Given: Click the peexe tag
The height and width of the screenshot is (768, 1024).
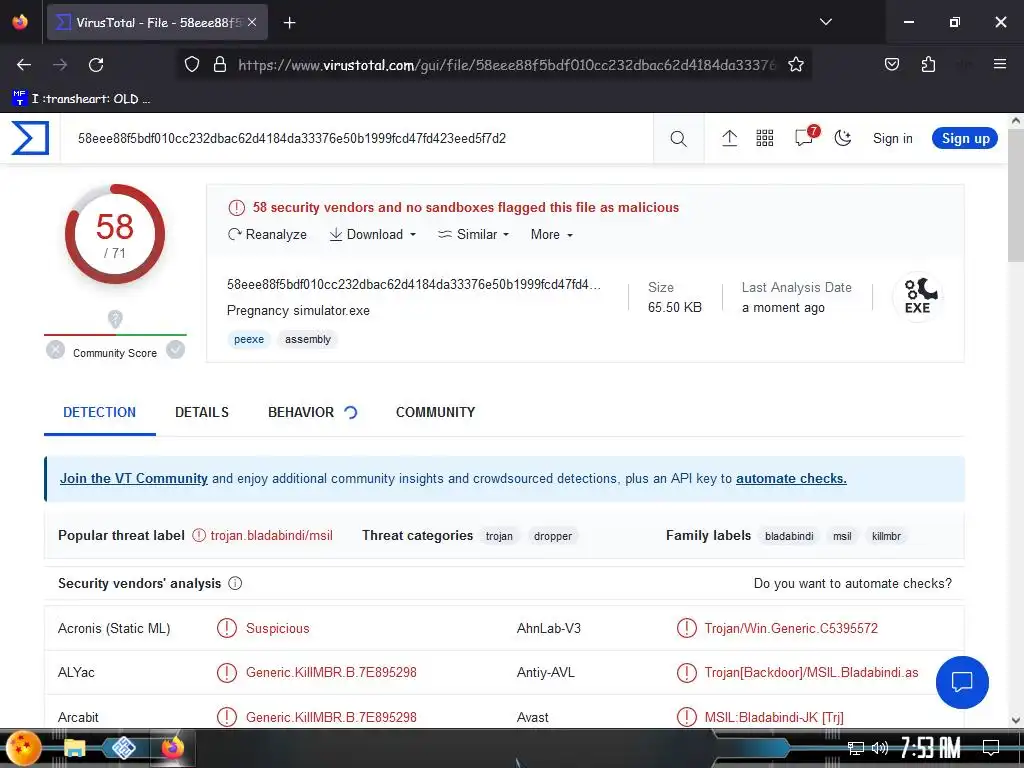Looking at the screenshot, I should tap(249, 340).
